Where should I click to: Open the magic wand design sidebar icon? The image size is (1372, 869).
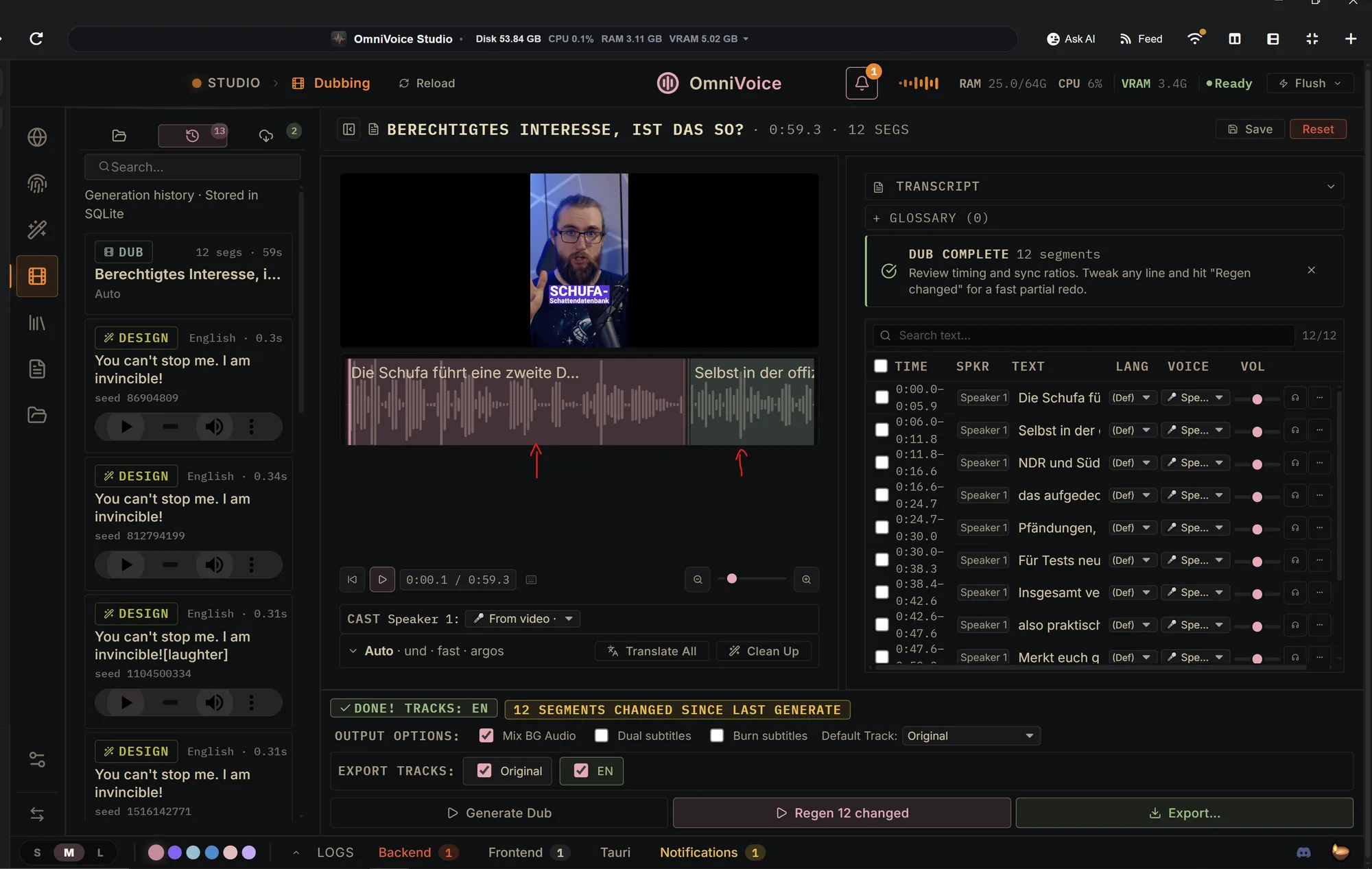(x=37, y=229)
